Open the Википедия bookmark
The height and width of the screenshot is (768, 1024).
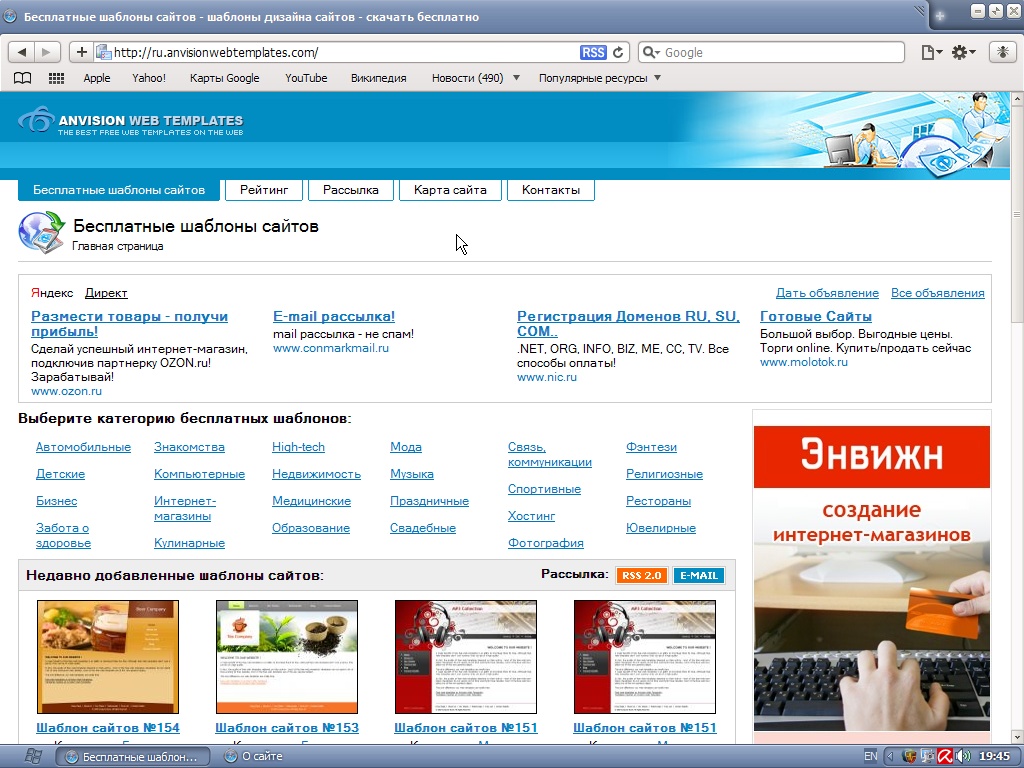[x=379, y=78]
